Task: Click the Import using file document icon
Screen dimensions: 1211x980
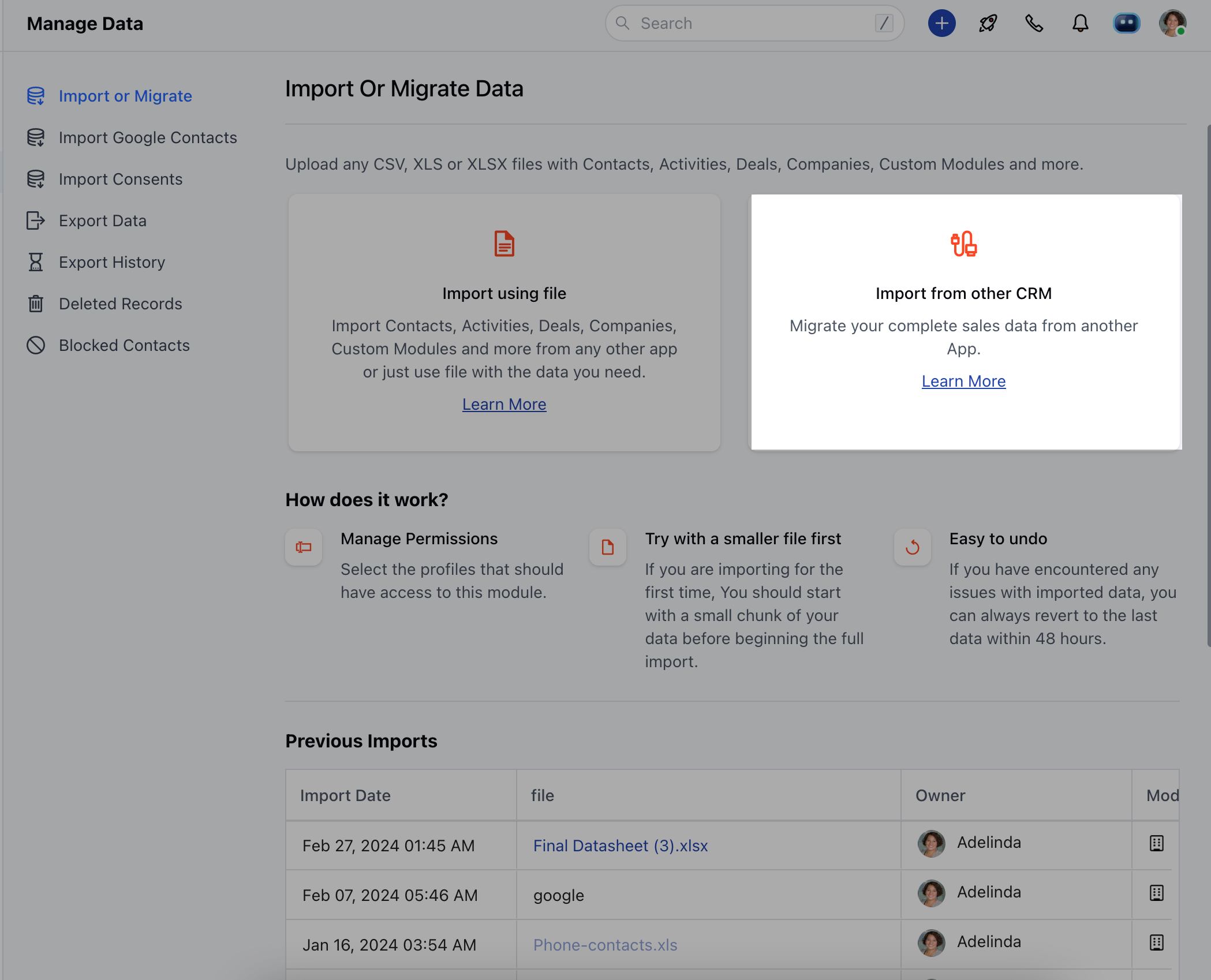Action: coord(504,244)
